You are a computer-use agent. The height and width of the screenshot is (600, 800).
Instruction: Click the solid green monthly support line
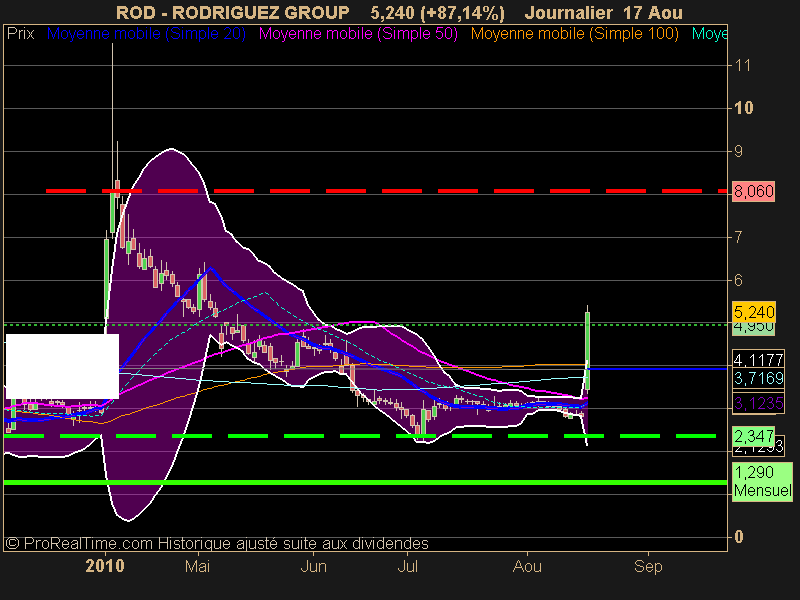(365, 482)
